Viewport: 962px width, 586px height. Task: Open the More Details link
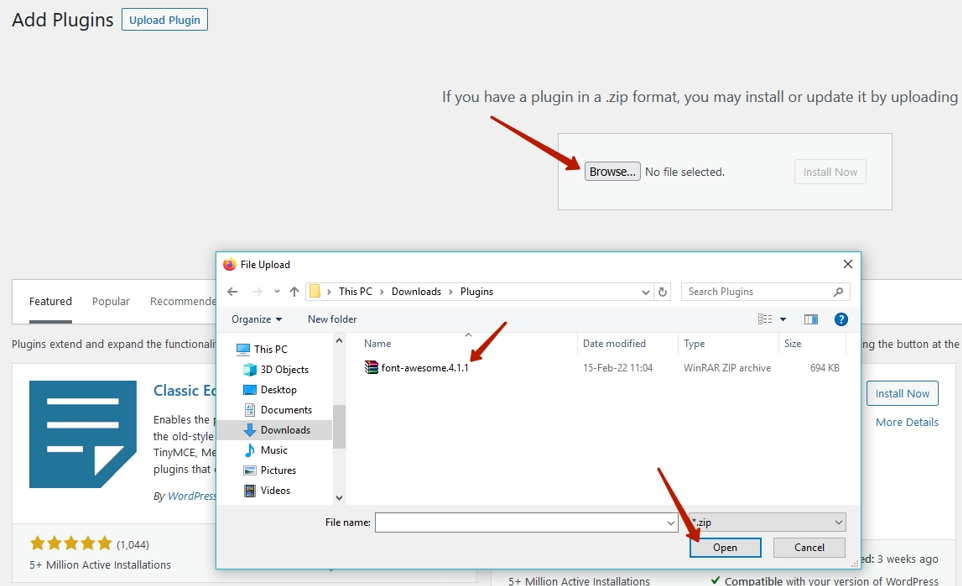[x=907, y=422]
